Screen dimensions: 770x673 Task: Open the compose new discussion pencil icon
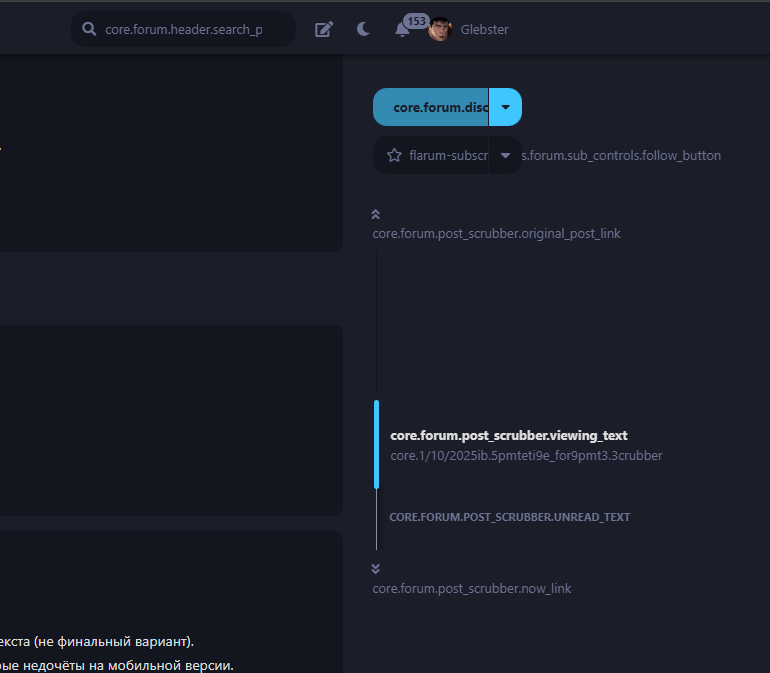click(324, 29)
